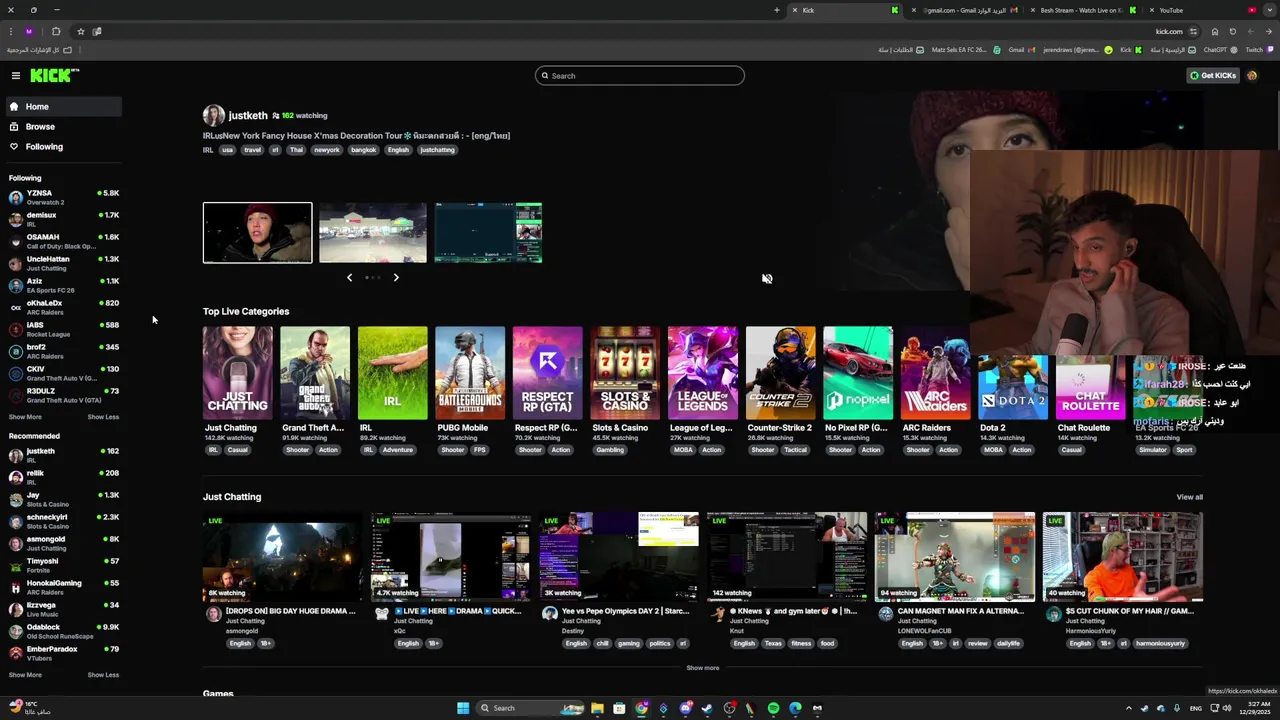Open Chrome three-dot menu
This screenshot has width=1280, height=720.
[x=11, y=31]
